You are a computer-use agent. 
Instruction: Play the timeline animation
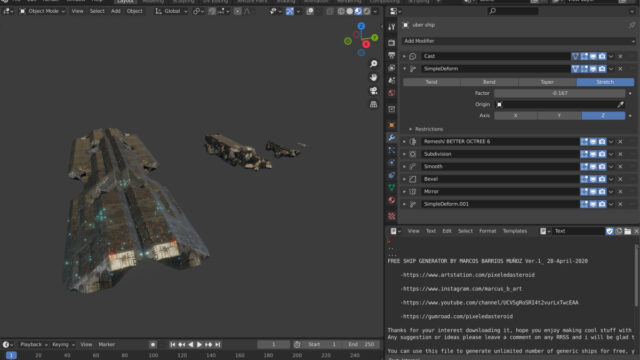[199, 344]
